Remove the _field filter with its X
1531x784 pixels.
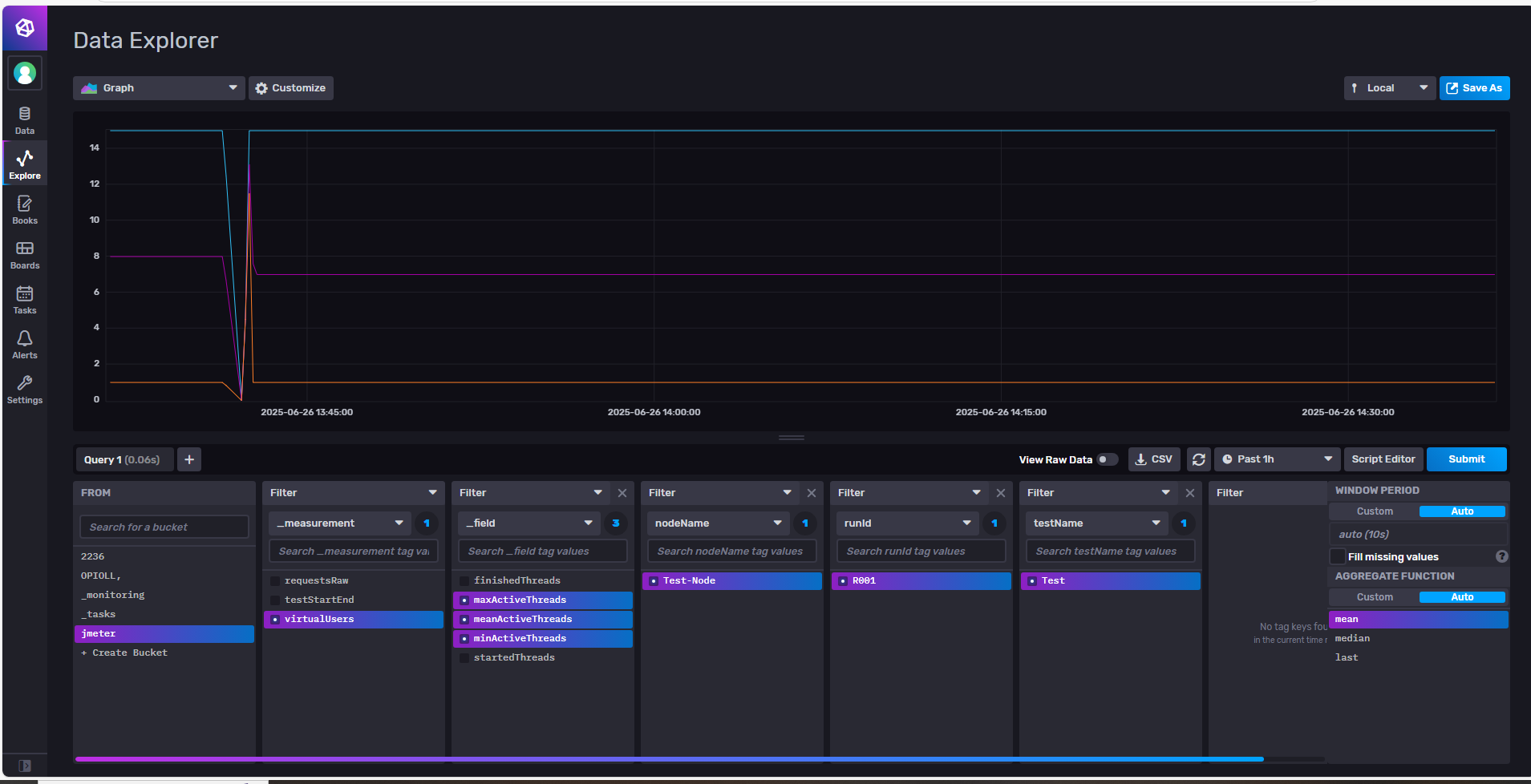(622, 493)
